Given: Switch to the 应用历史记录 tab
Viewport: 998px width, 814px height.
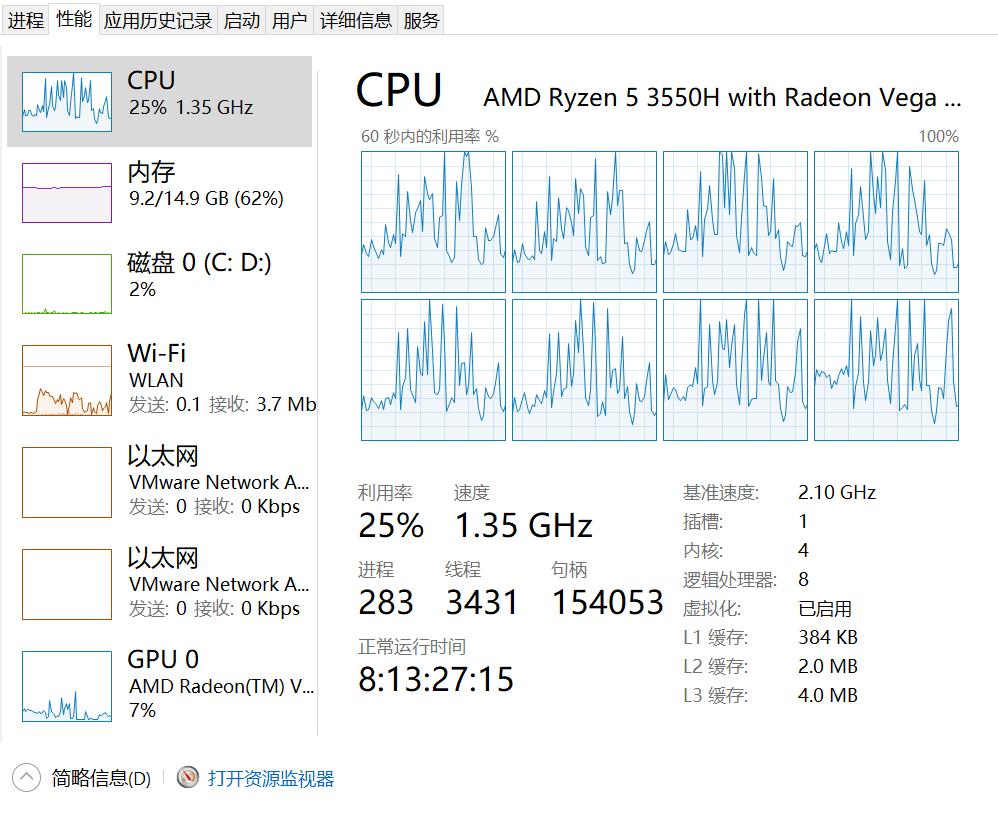Looking at the screenshot, I should (x=158, y=20).
